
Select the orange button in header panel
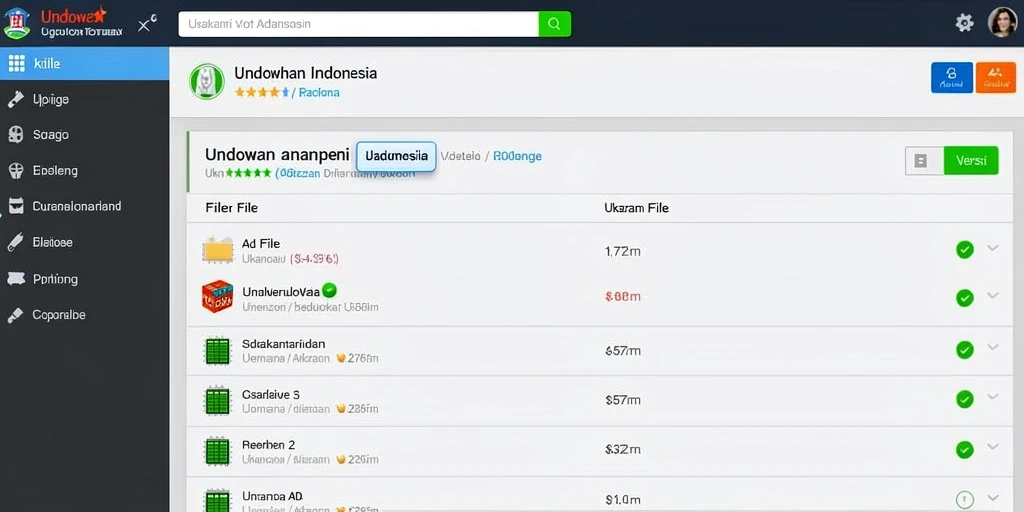click(x=995, y=78)
